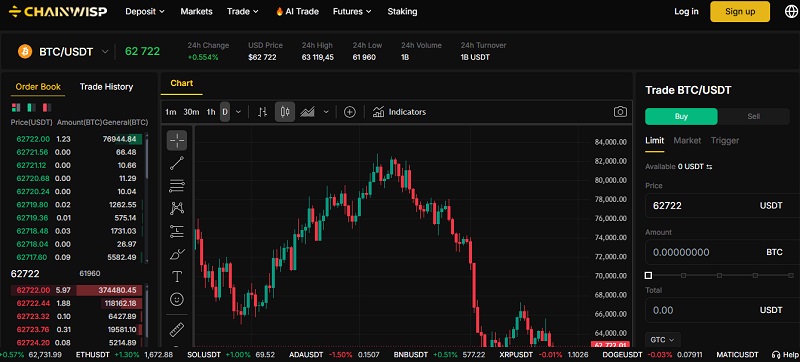Switch chart to bars style
The height and width of the screenshot is (362, 800).
point(262,112)
